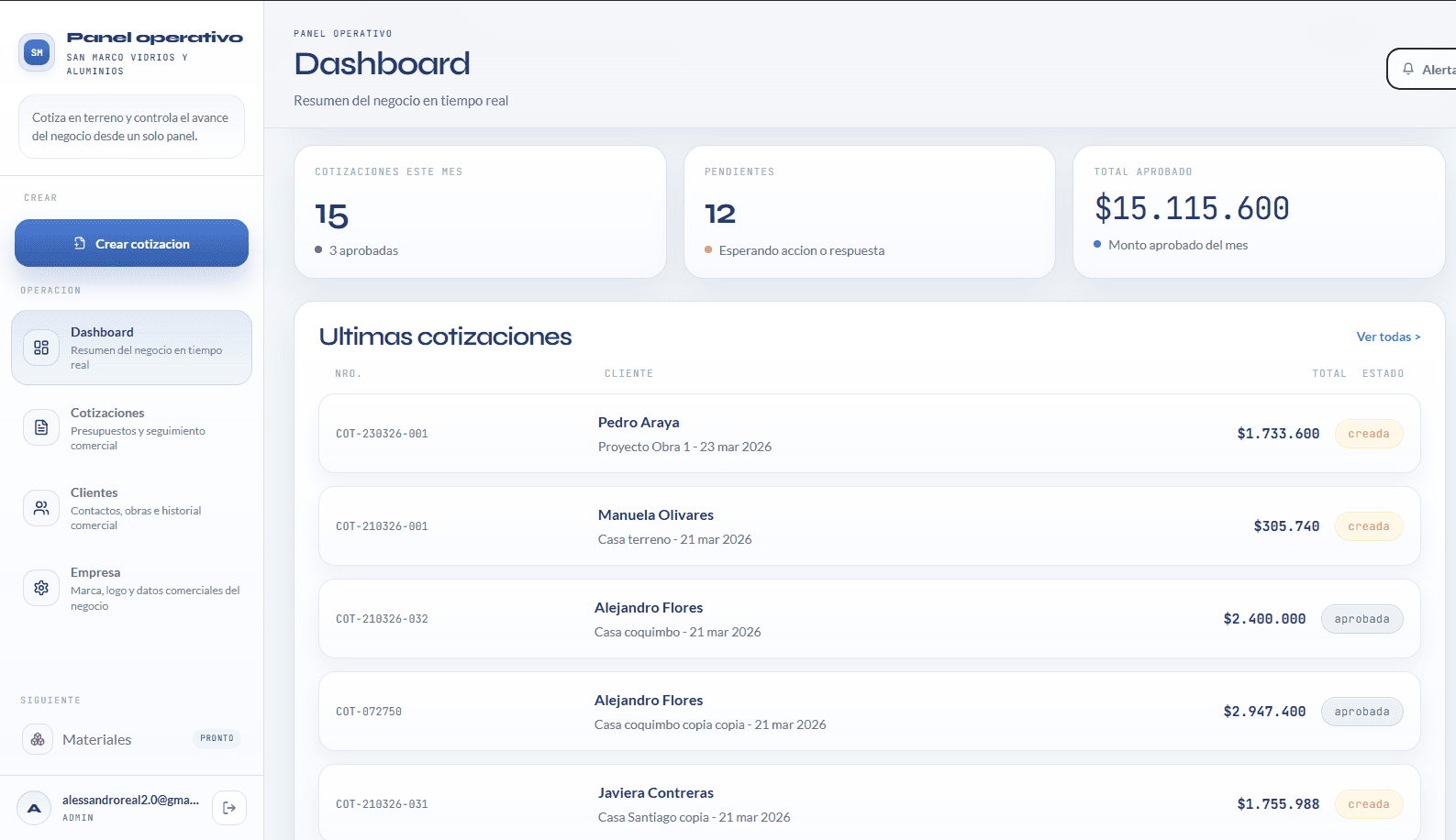Click the user avatar icon
The width and height of the screenshot is (1456, 840).
coord(34,808)
